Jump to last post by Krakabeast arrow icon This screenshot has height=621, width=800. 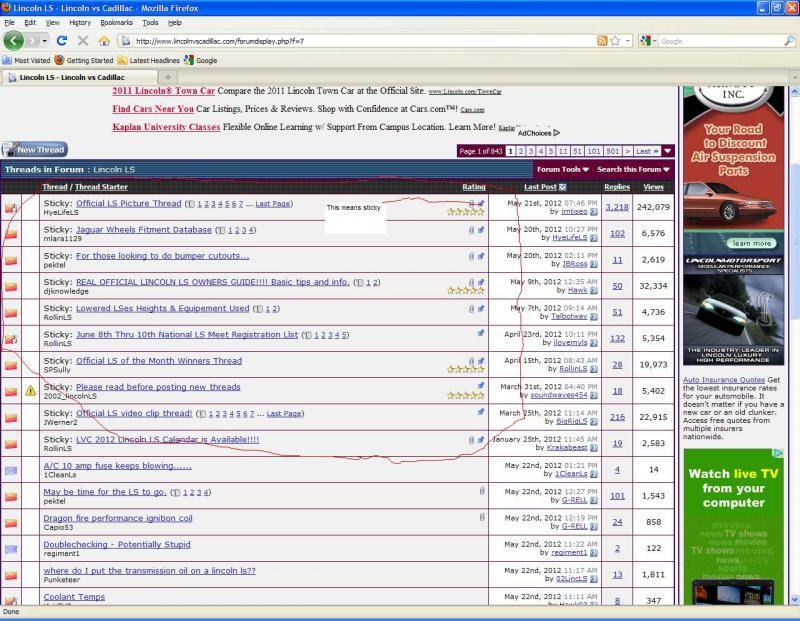coord(593,448)
